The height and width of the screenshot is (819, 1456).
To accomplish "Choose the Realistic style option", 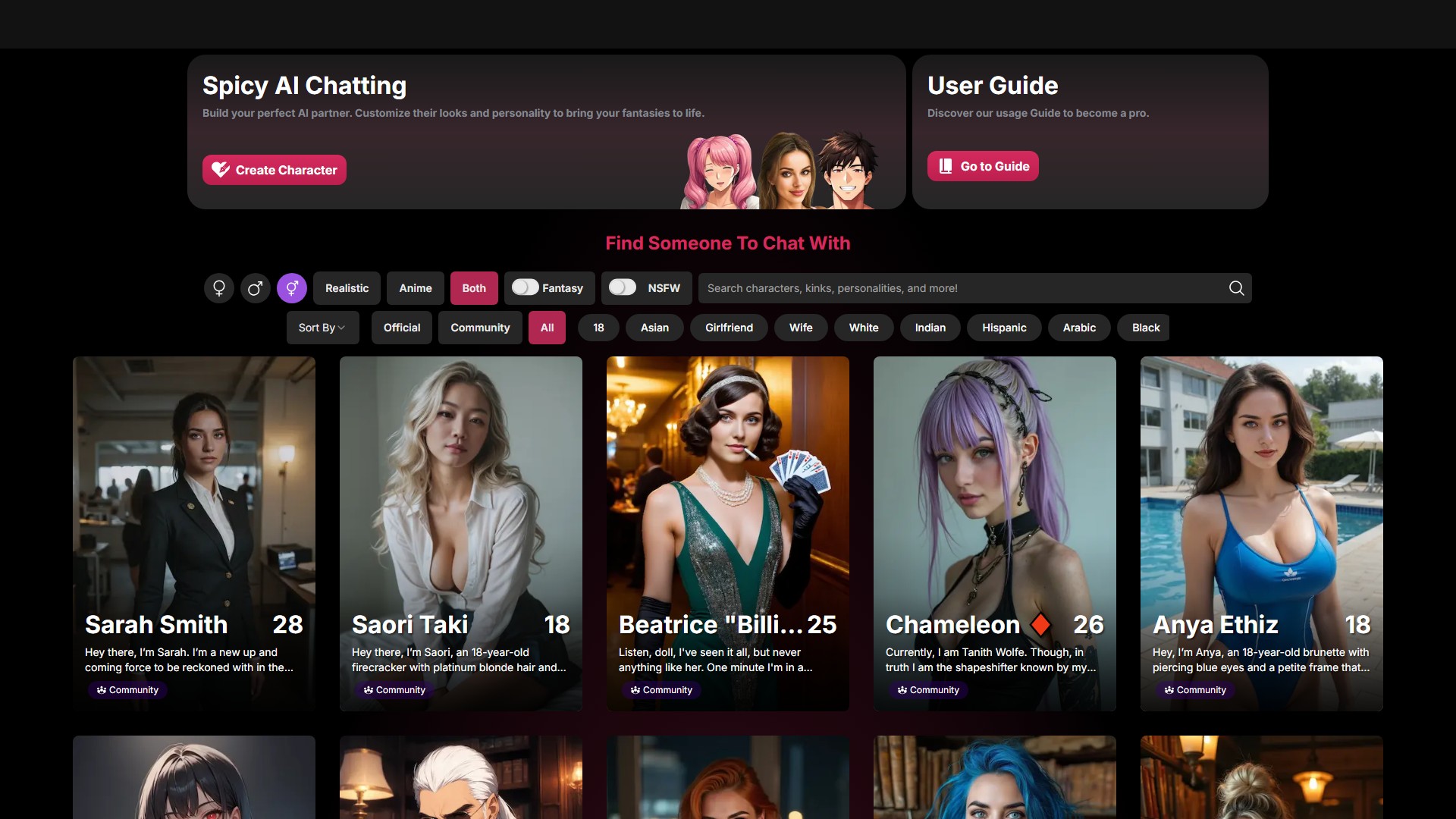I will coord(347,288).
